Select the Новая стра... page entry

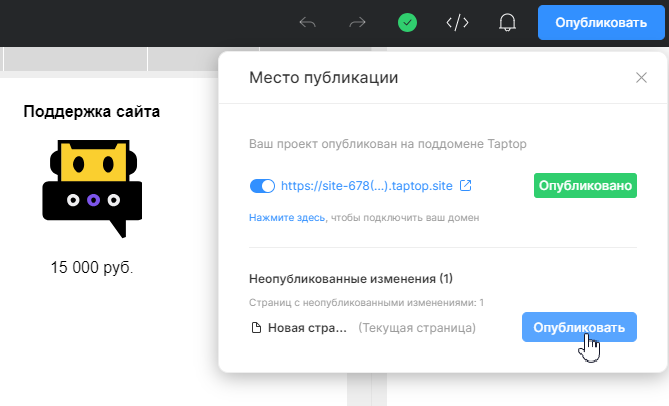point(307,328)
